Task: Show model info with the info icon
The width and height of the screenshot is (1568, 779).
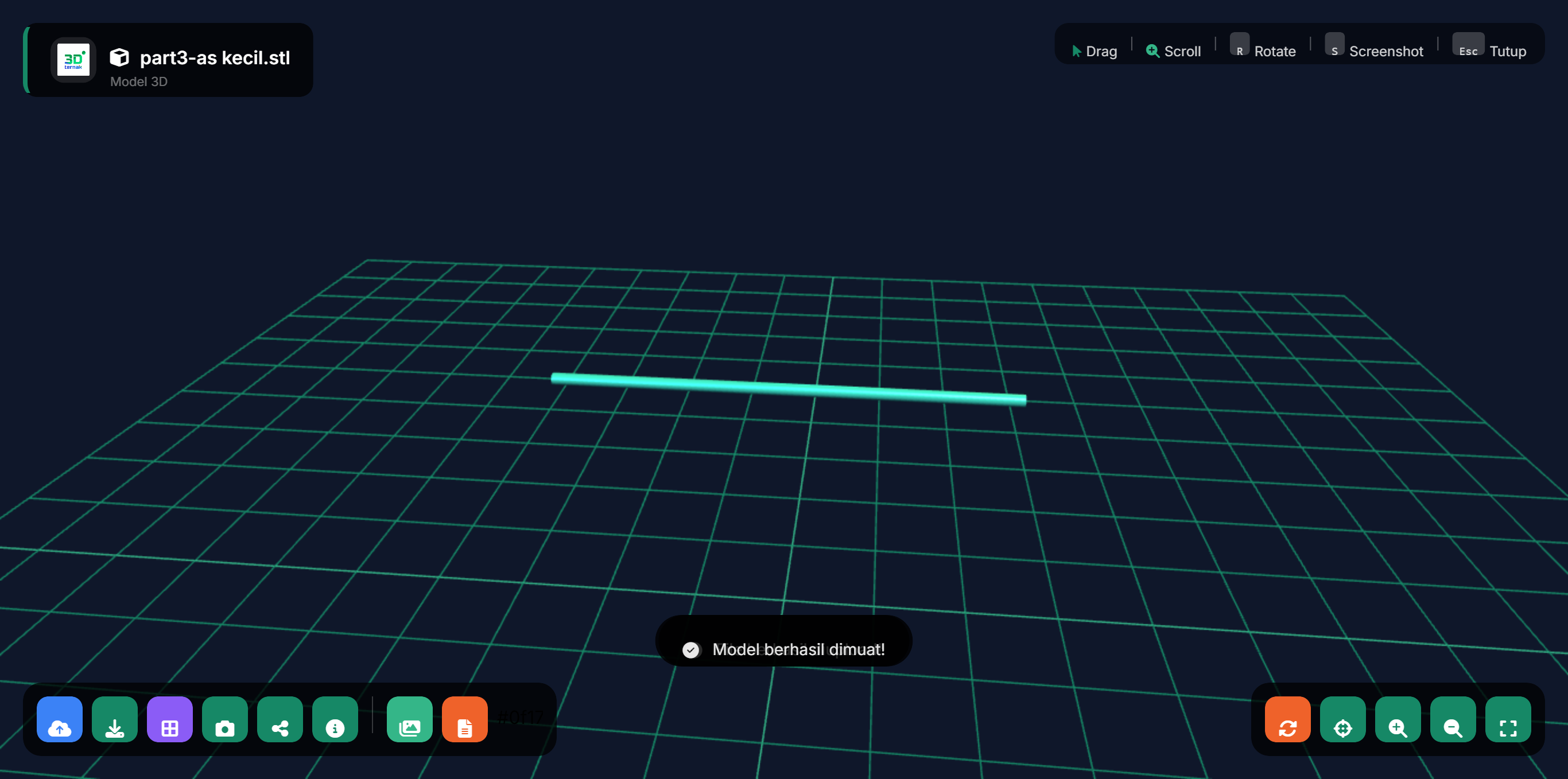Action: pyautogui.click(x=335, y=719)
